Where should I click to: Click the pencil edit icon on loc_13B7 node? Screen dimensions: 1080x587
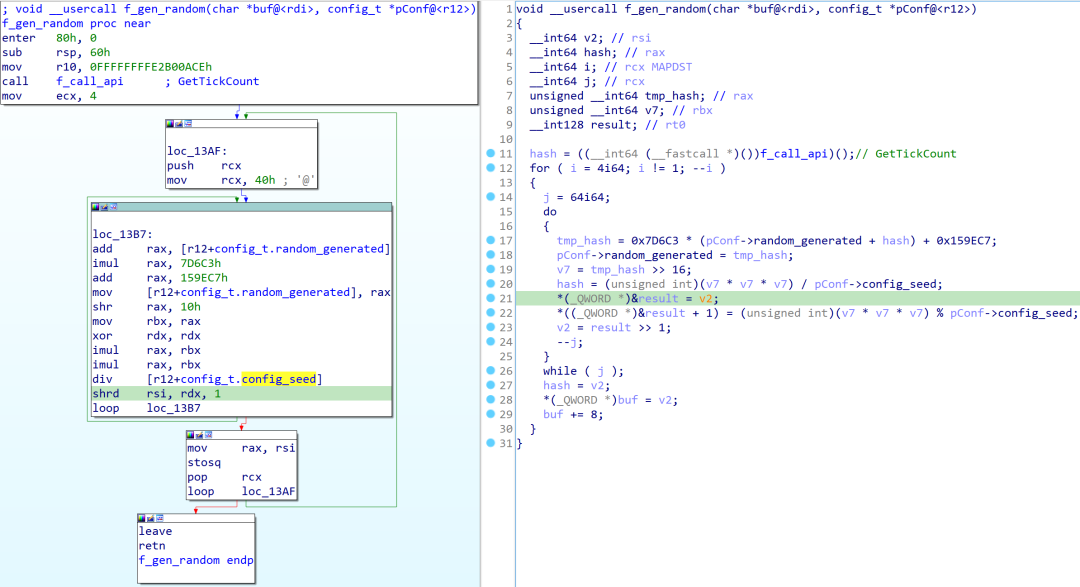(x=104, y=206)
